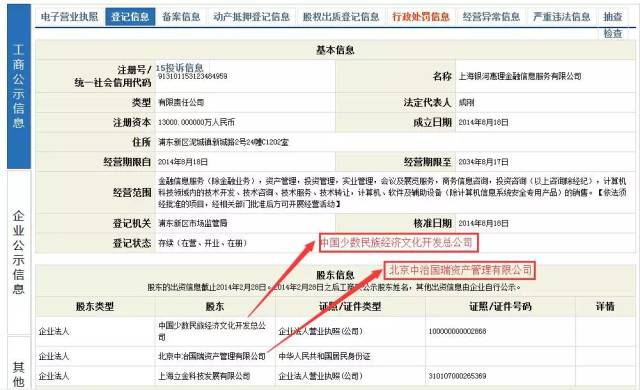This screenshot has width=640, height=390.
Task: Open 动产抵押登记信息 tab
Action: pos(251,17)
